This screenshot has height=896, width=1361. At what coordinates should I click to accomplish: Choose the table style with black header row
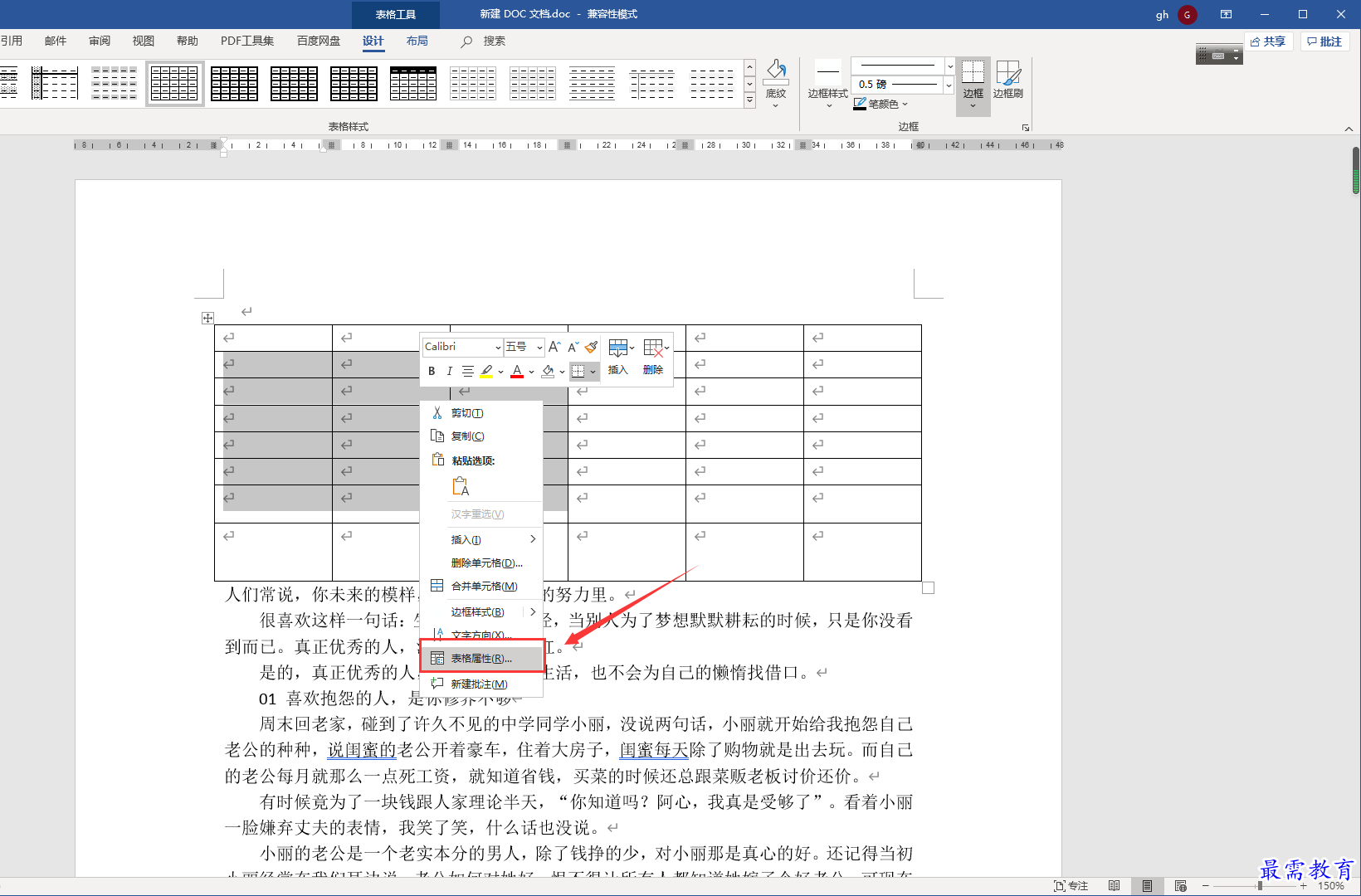(x=413, y=83)
